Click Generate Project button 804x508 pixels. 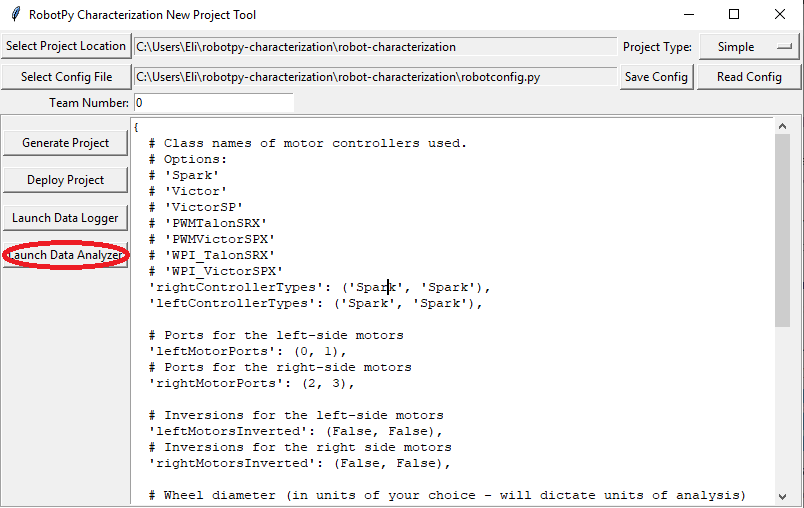[65, 143]
